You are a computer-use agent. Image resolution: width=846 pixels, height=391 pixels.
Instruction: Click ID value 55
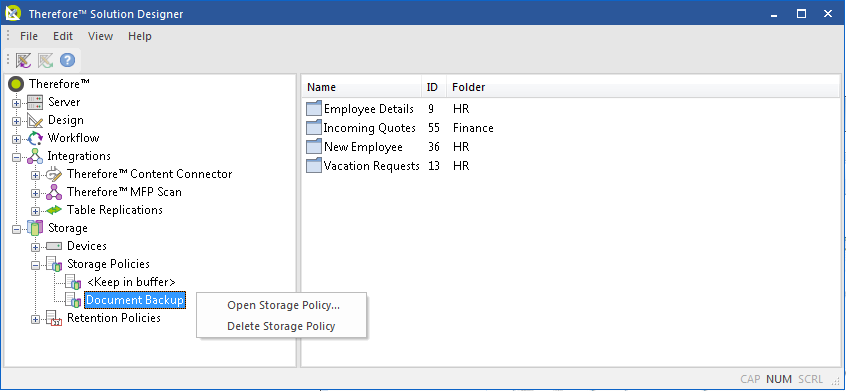(434, 128)
